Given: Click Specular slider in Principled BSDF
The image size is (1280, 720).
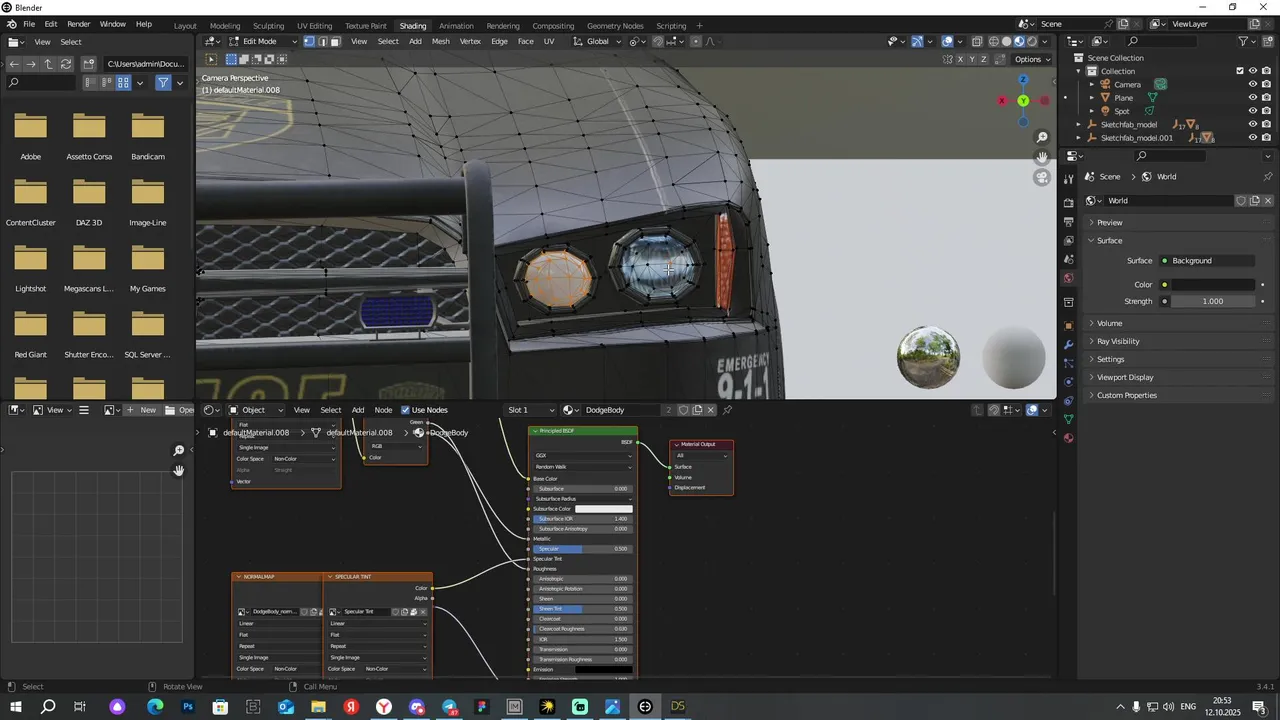Looking at the screenshot, I should (x=583, y=549).
